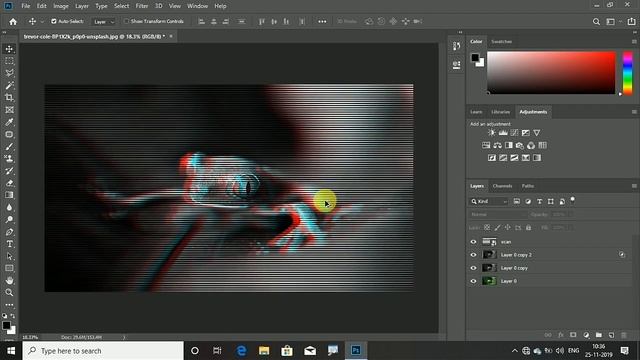Click the Home icon in options bar

pyautogui.click(x=13, y=22)
